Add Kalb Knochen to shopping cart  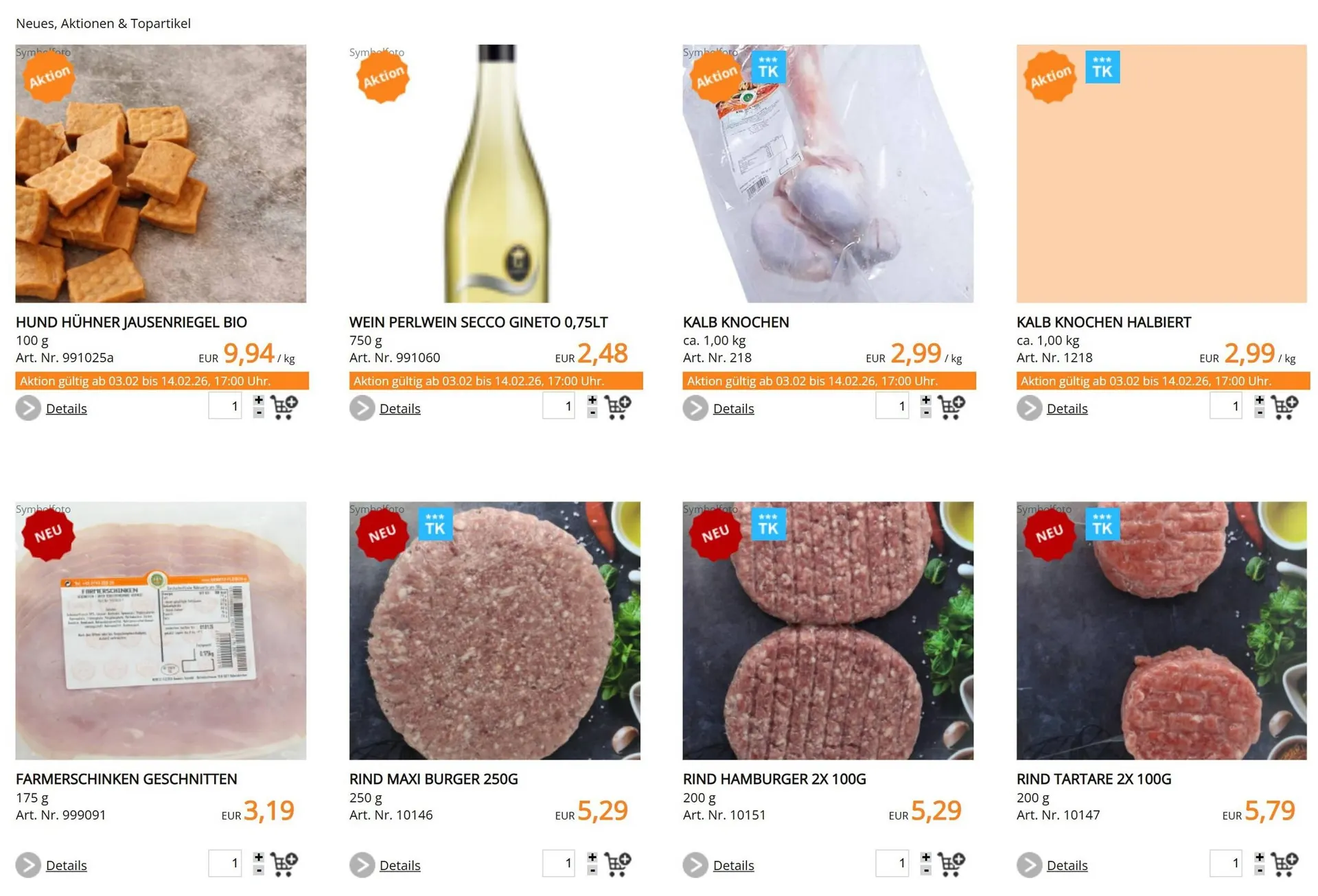pyautogui.click(x=951, y=407)
